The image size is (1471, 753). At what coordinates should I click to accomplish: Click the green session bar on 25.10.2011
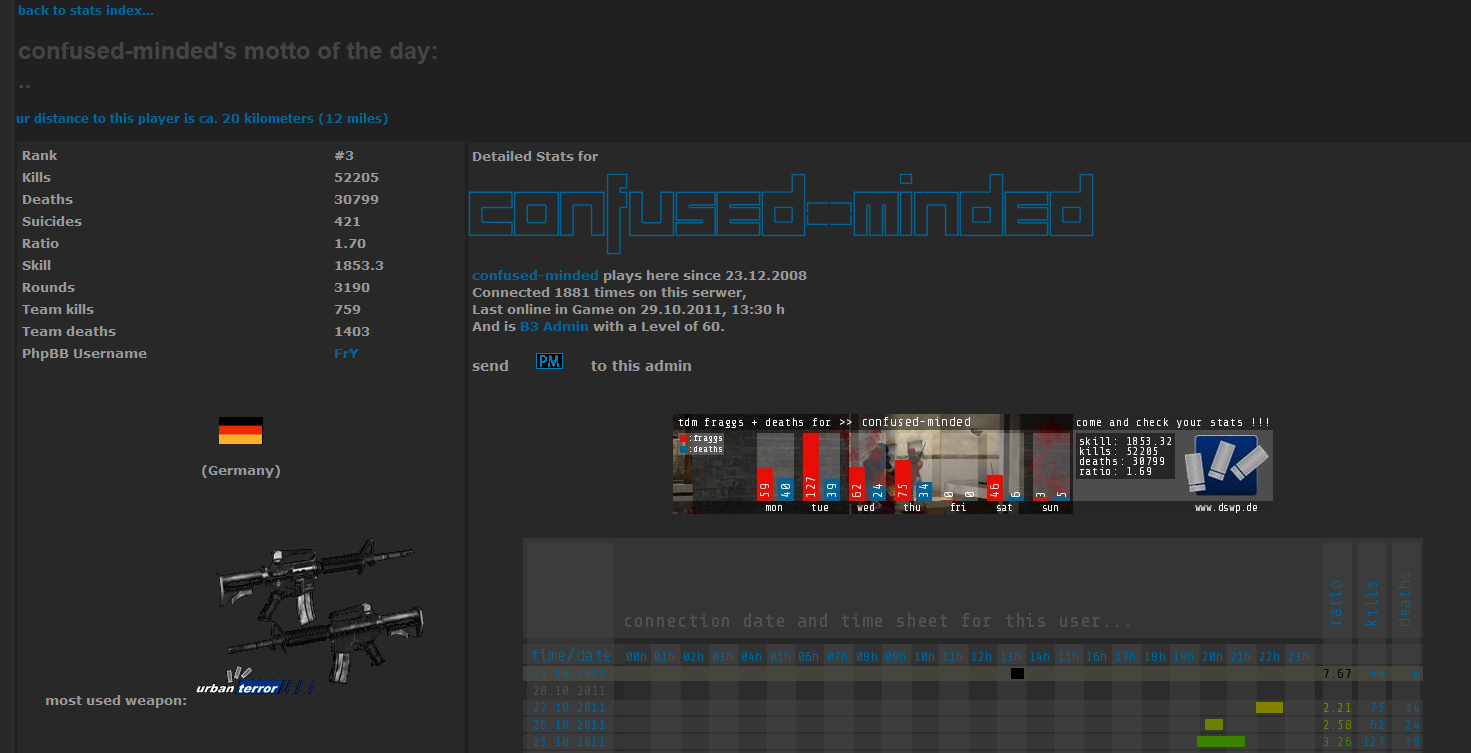click(x=1220, y=742)
